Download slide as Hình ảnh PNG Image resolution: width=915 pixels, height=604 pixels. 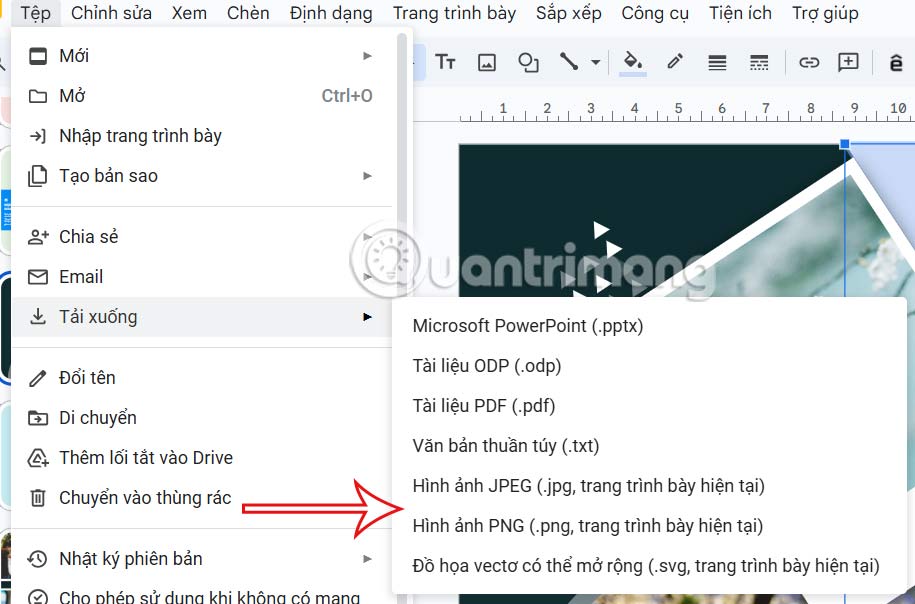(x=587, y=525)
